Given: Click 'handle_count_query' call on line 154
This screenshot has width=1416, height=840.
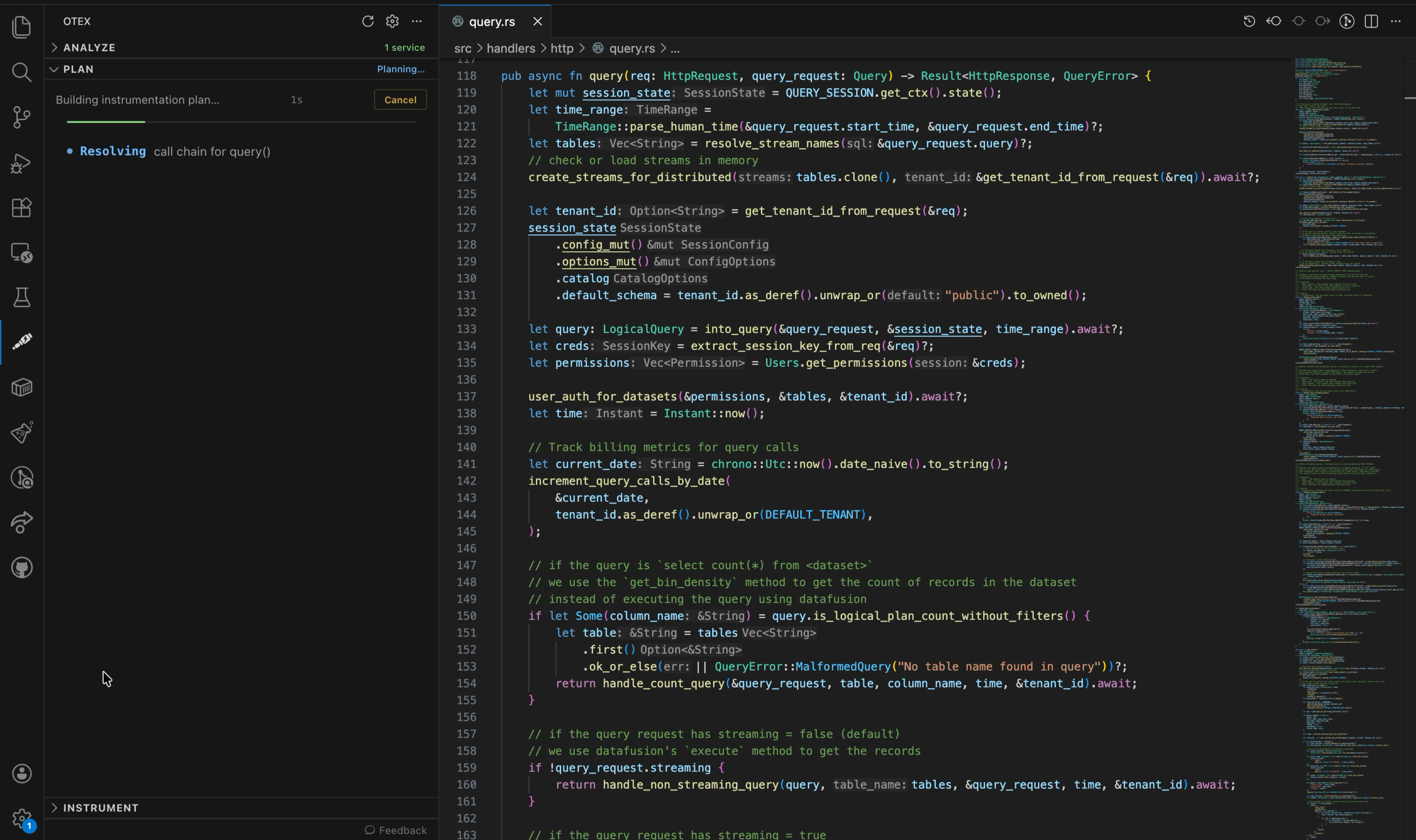Looking at the screenshot, I should [x=663, y=683].
